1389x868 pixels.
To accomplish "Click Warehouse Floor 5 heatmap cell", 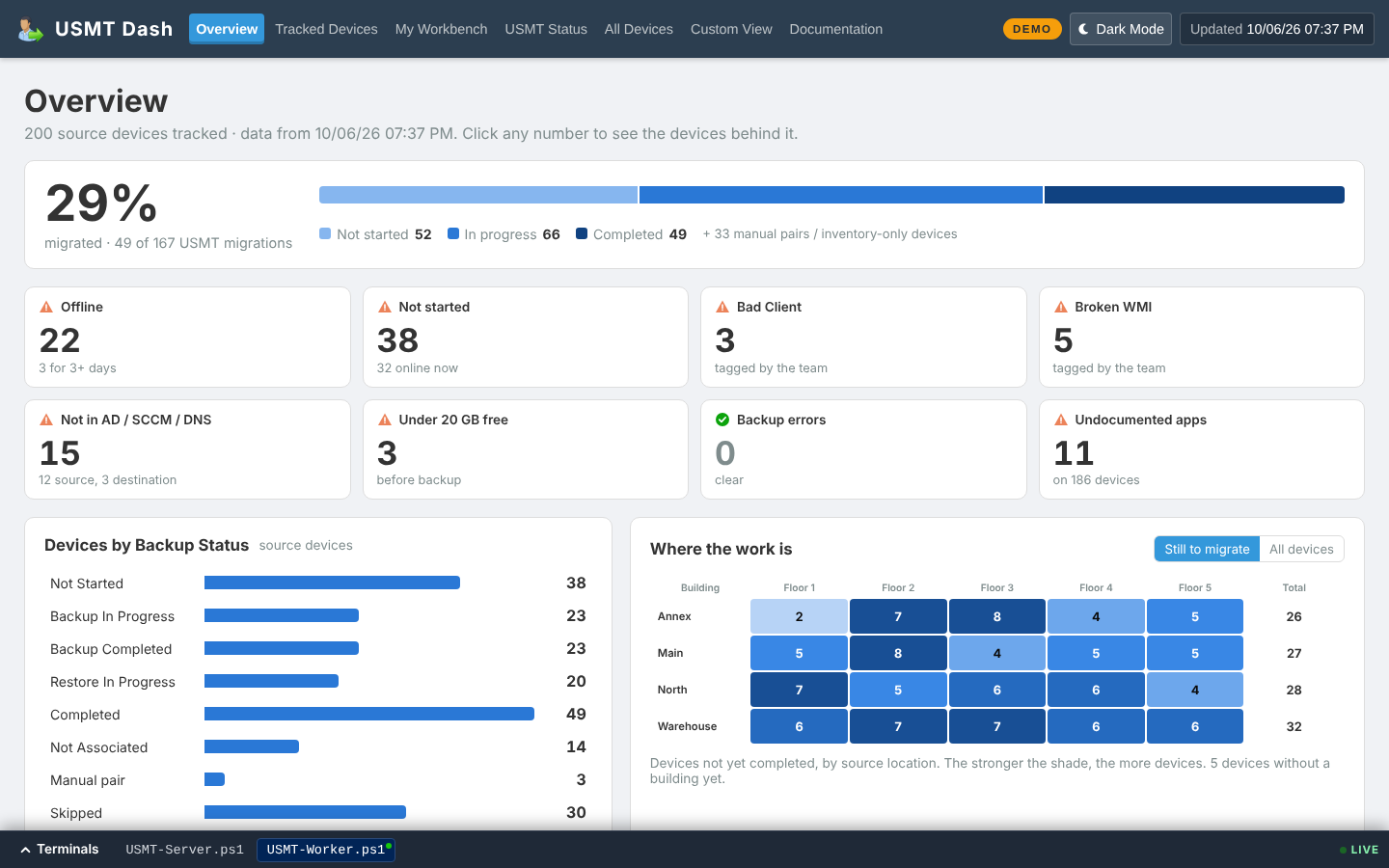I will [x=1195, y=726].
